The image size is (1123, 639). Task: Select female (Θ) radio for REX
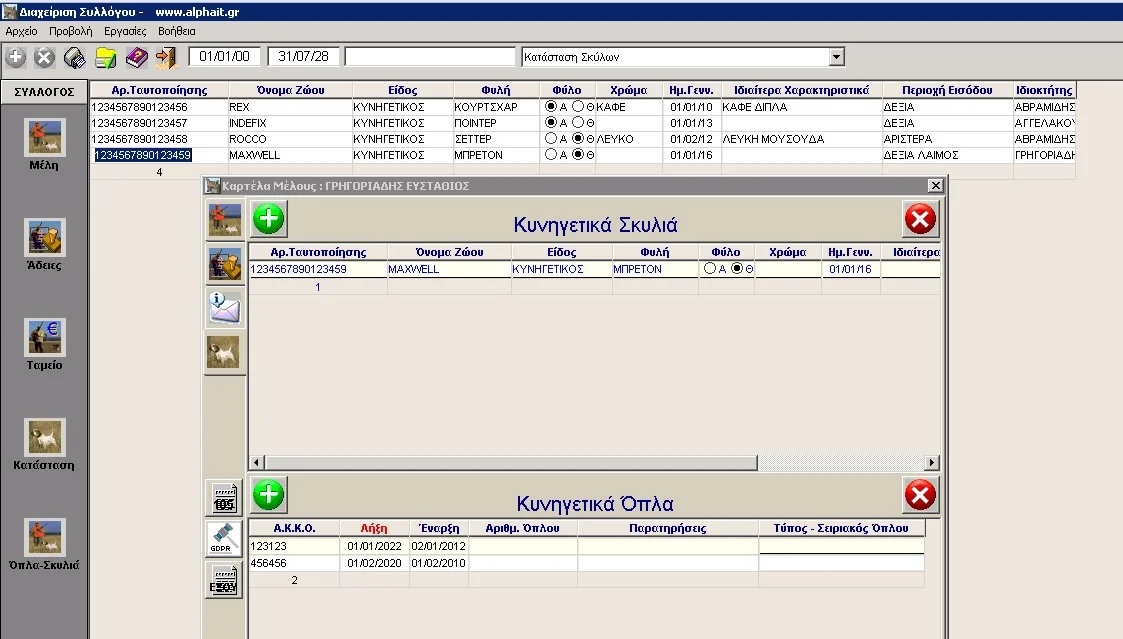pos(578,106)
